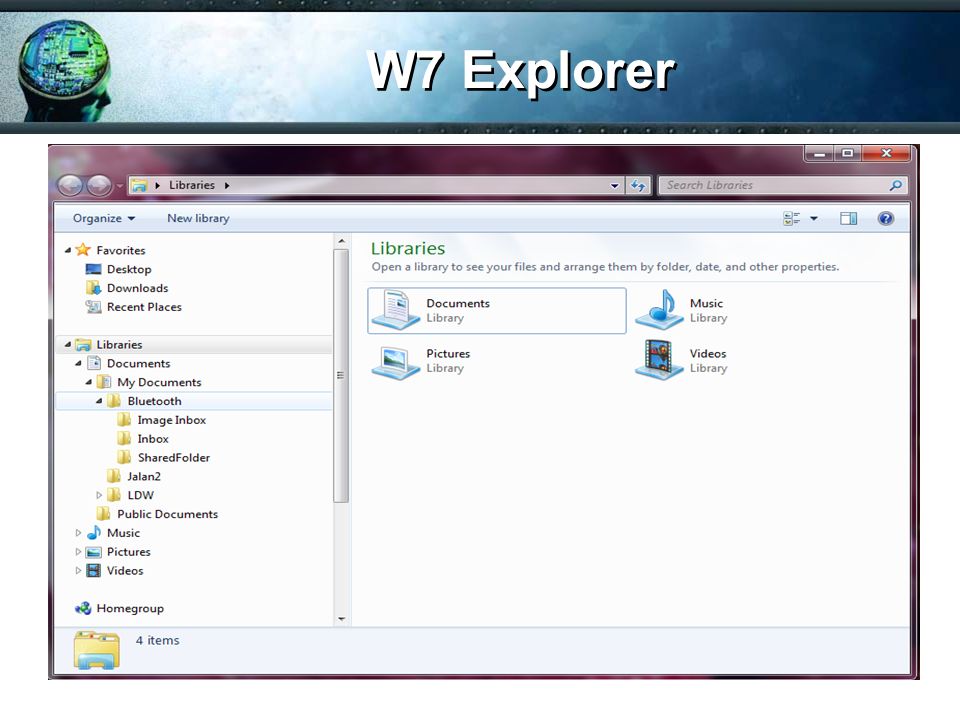Change view using the view icon

(x=792, y=219)
